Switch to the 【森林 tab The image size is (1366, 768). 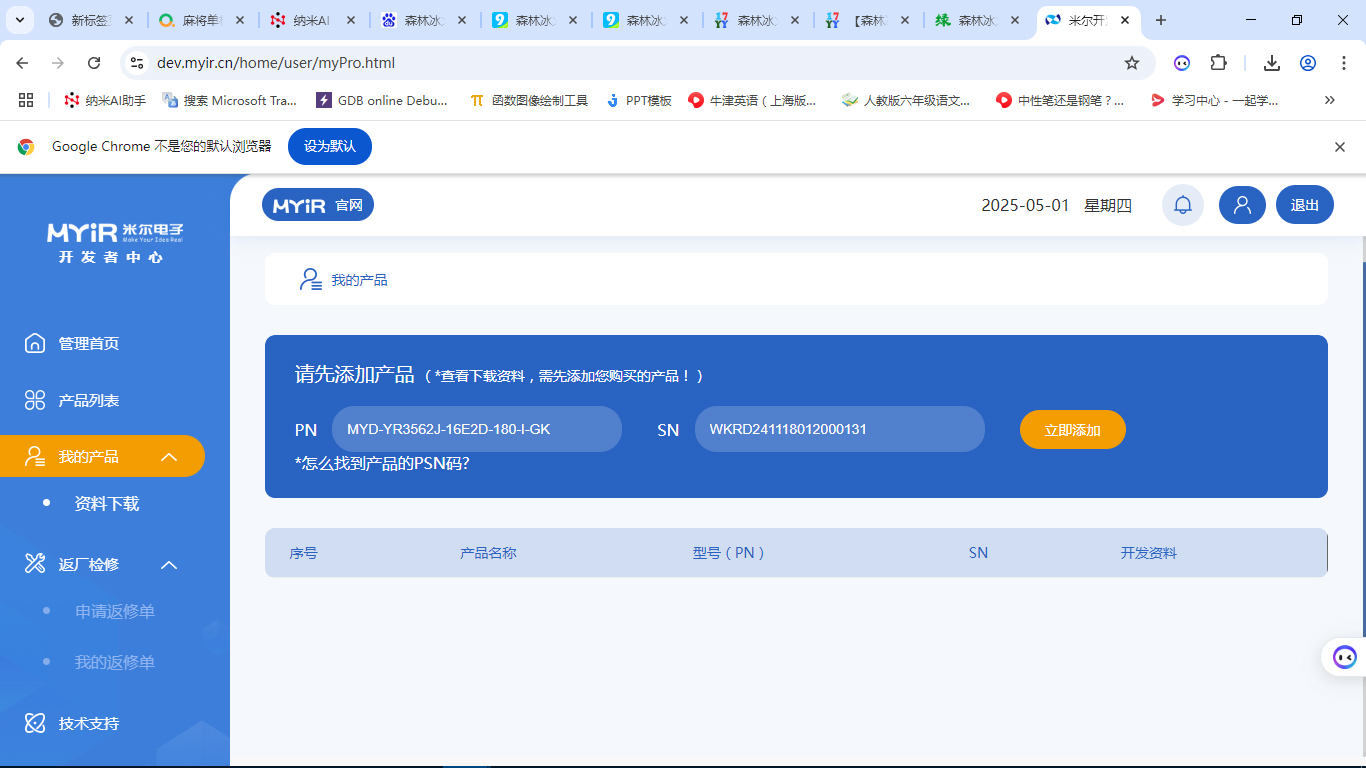pos(867,20)
